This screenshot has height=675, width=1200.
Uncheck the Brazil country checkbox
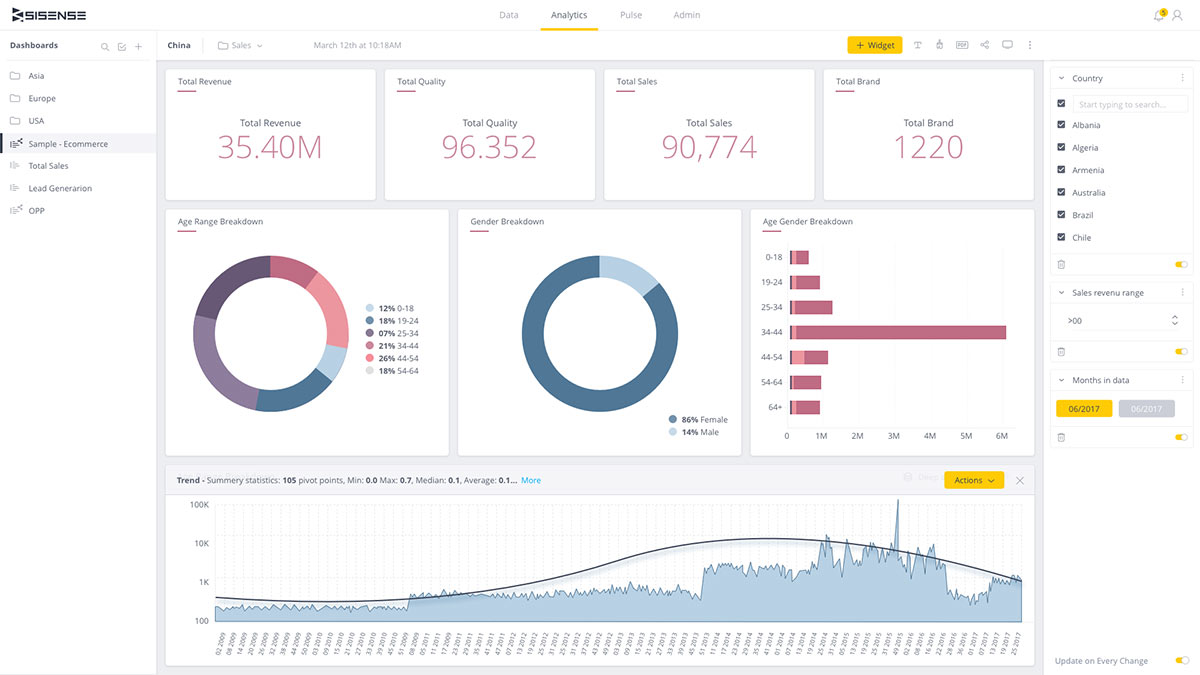tap(1061, 214)
